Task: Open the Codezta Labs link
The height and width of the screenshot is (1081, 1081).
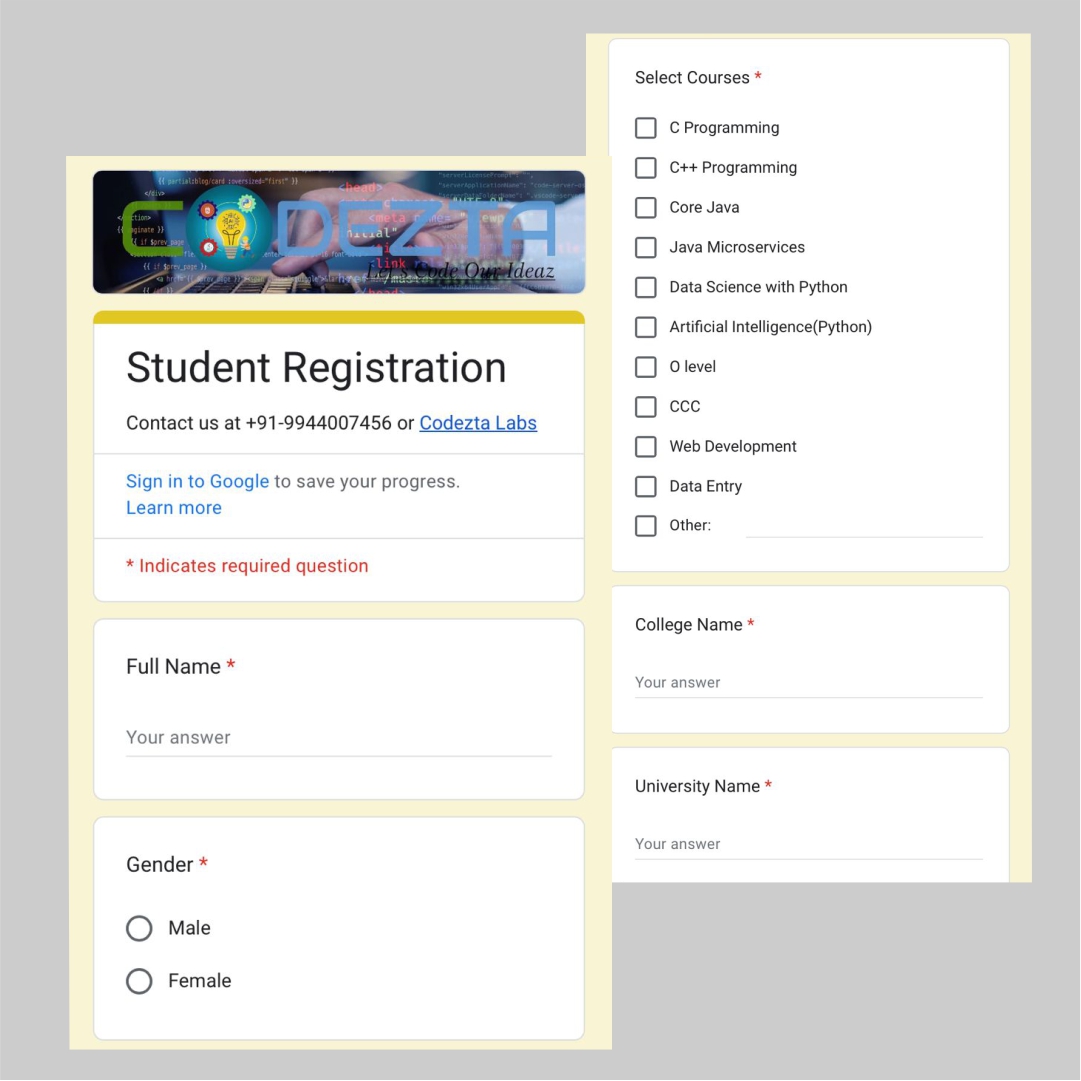Action: pos(478,423)
